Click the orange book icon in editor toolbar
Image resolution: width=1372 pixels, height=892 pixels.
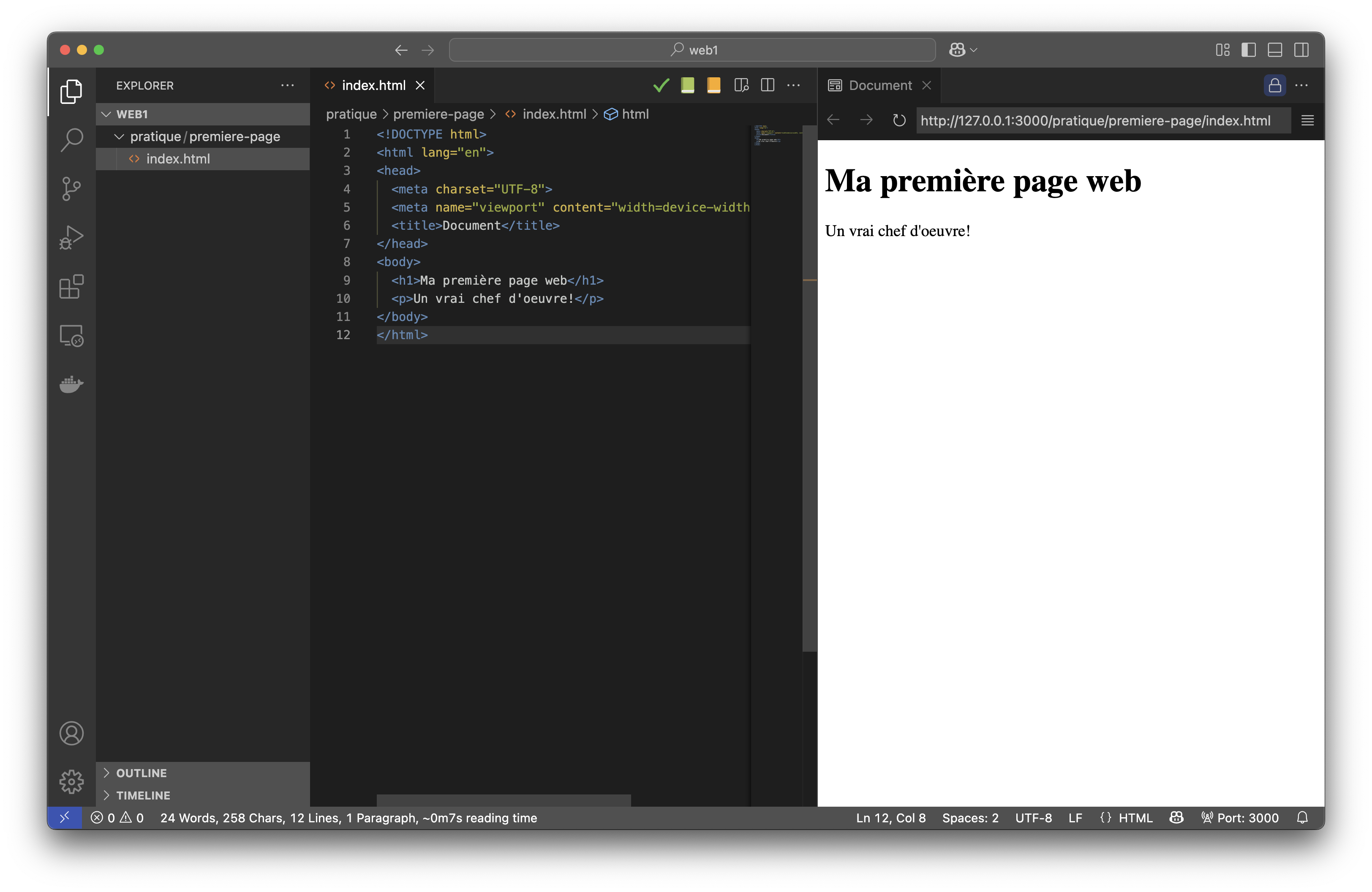pyautogui.click(x=714, y=85)
